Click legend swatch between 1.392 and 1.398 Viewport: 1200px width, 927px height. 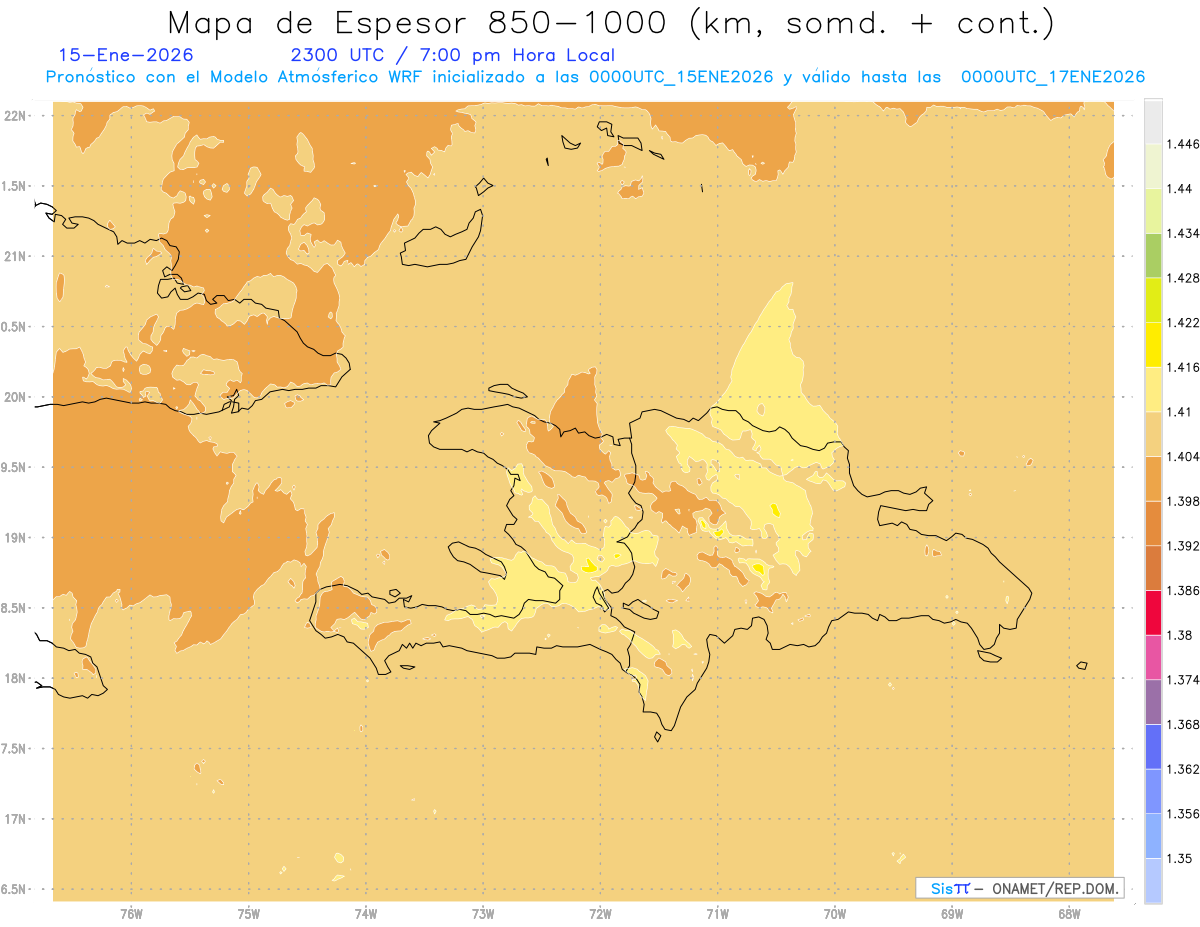(x=1153, y=523)
